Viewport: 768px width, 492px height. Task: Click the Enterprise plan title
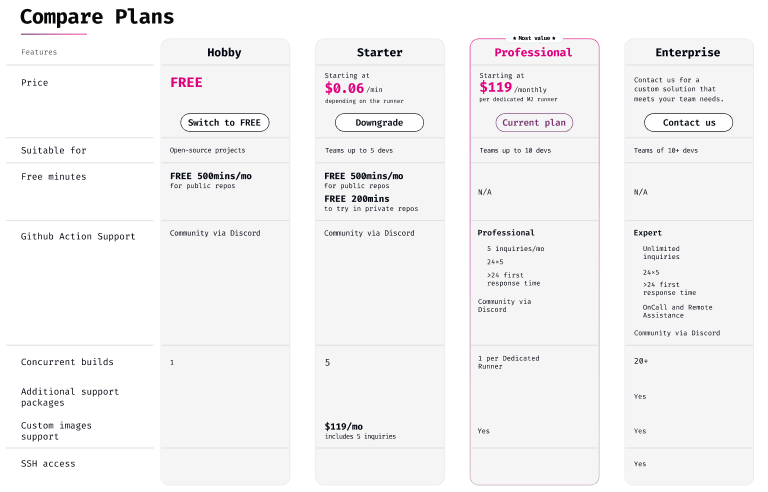click(x=688, y=52)
